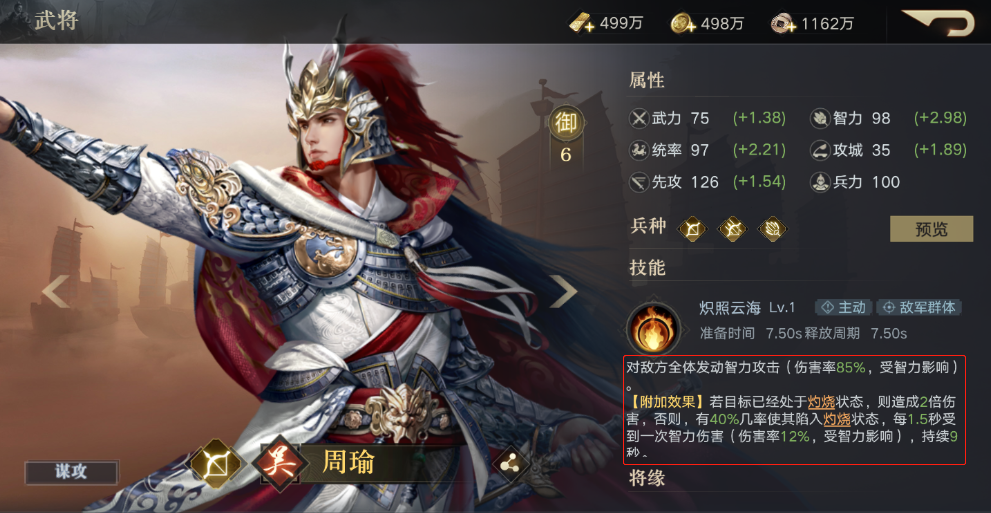Tap the red 吴 faction badge
Screen dimensions: 991x513
279,464
